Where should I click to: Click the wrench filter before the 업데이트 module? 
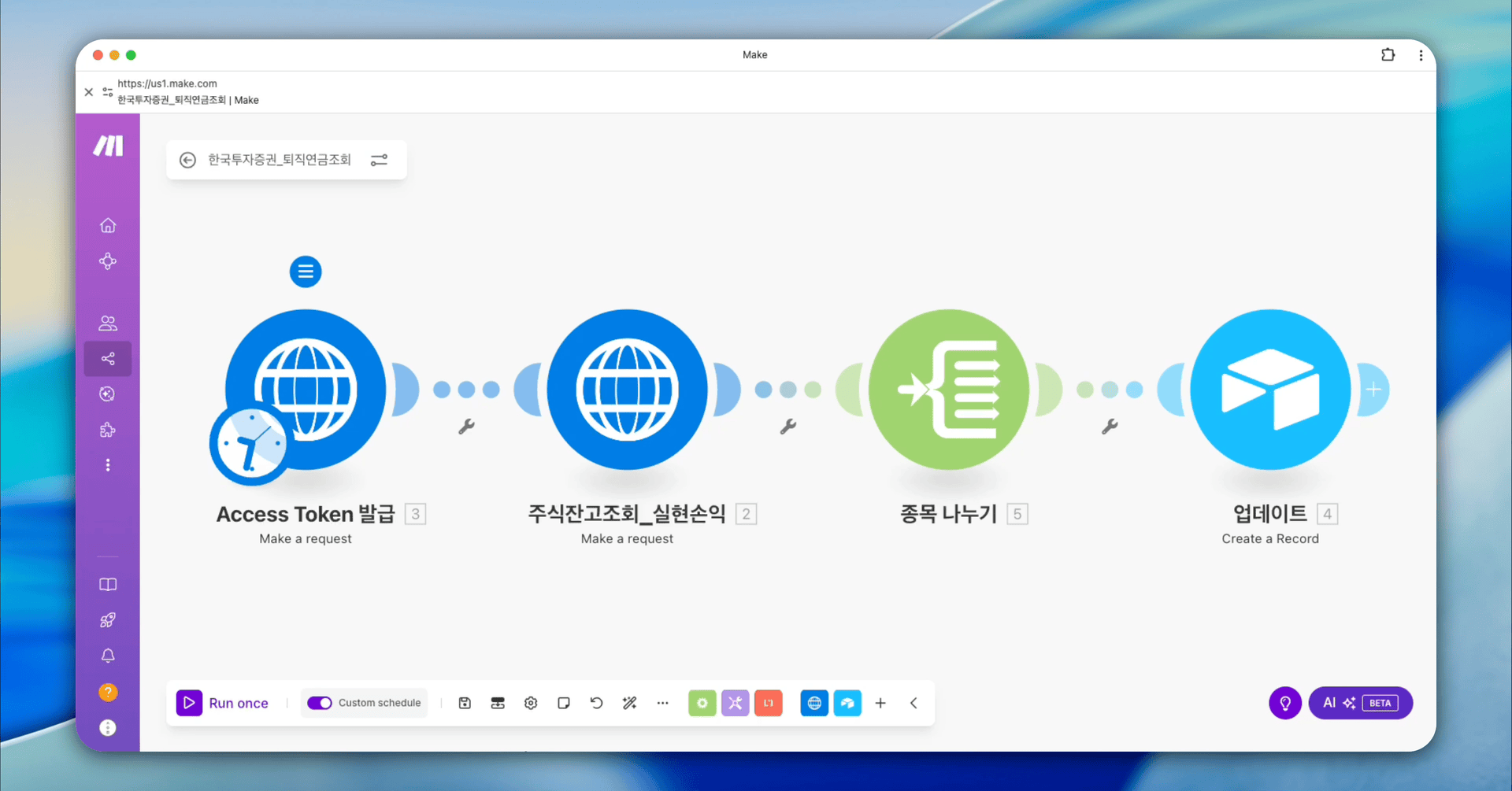point(1110,427)
